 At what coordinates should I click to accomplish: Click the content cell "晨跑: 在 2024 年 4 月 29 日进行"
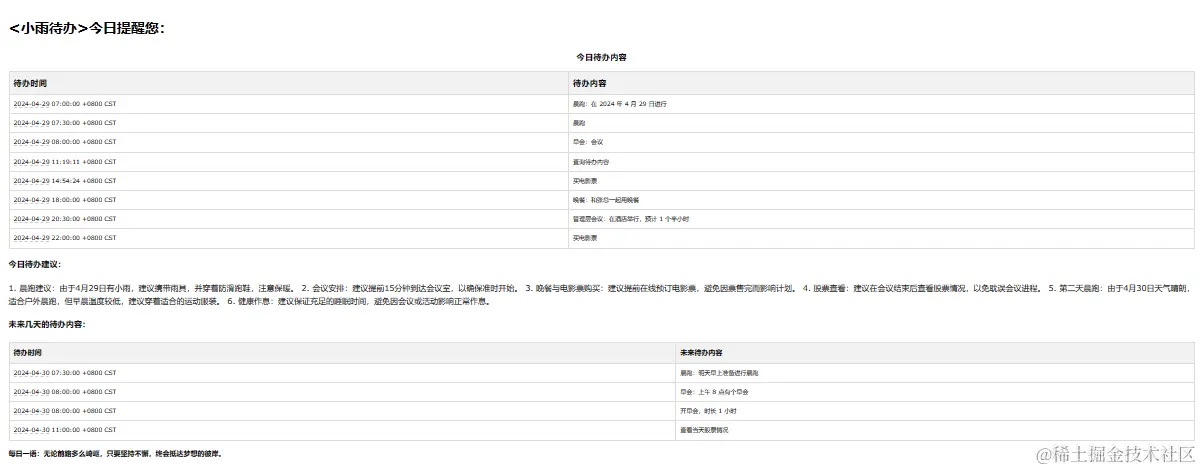point(881,103)
